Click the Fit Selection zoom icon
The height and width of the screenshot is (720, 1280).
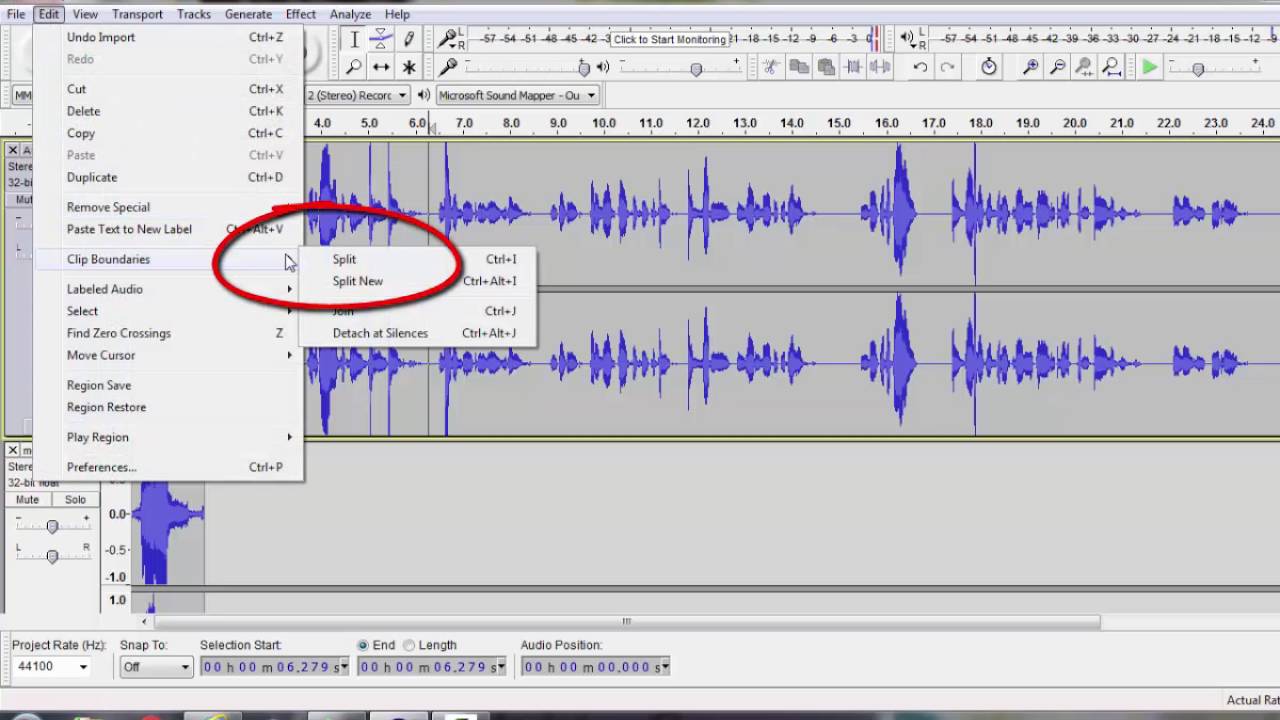point(1084,67)
